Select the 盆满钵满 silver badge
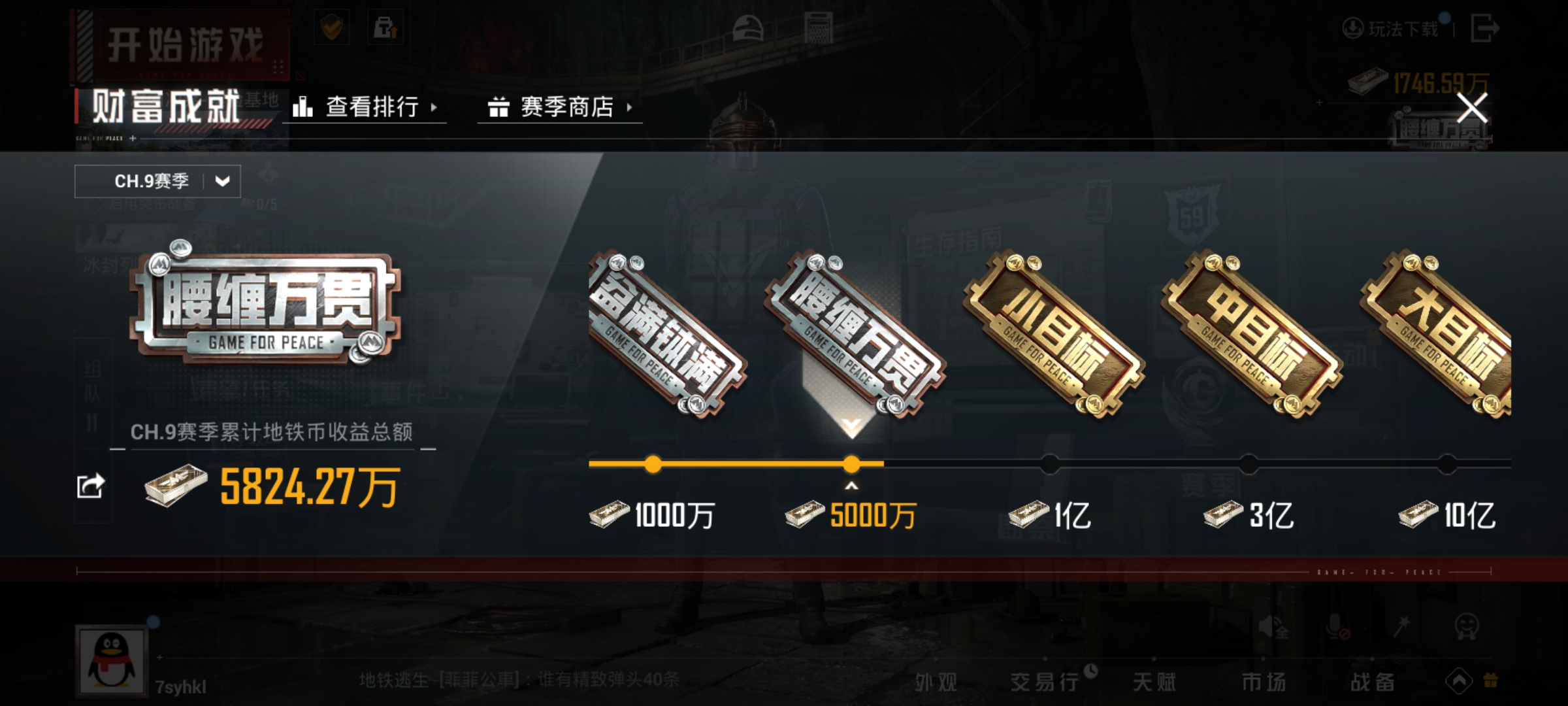Viewport: 1568px width, 706px height. click(668, 333)
